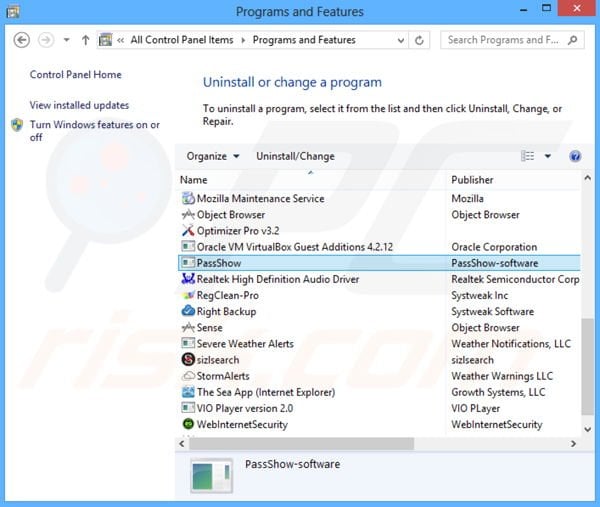Screen dimensions: 600x507
Task: Click All Control Panel Items breadcrumb
Action: click(x=182, y=40)
